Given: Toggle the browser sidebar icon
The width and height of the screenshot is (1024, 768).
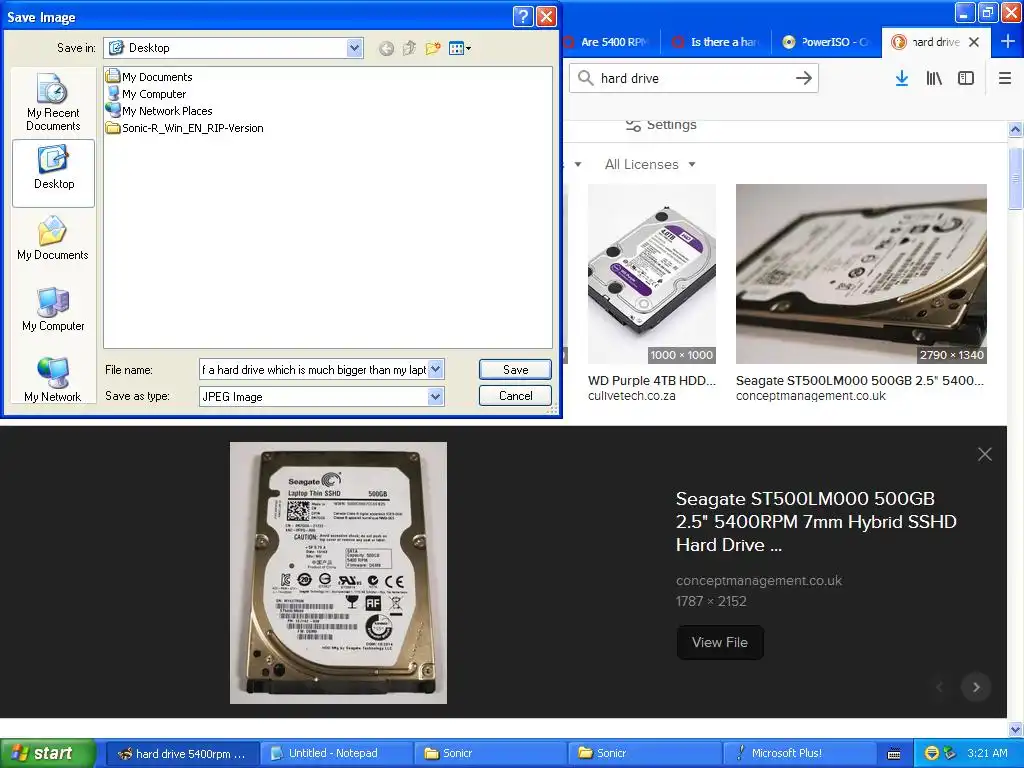Looking at the screenshot, I should click(x=966, y=78).
